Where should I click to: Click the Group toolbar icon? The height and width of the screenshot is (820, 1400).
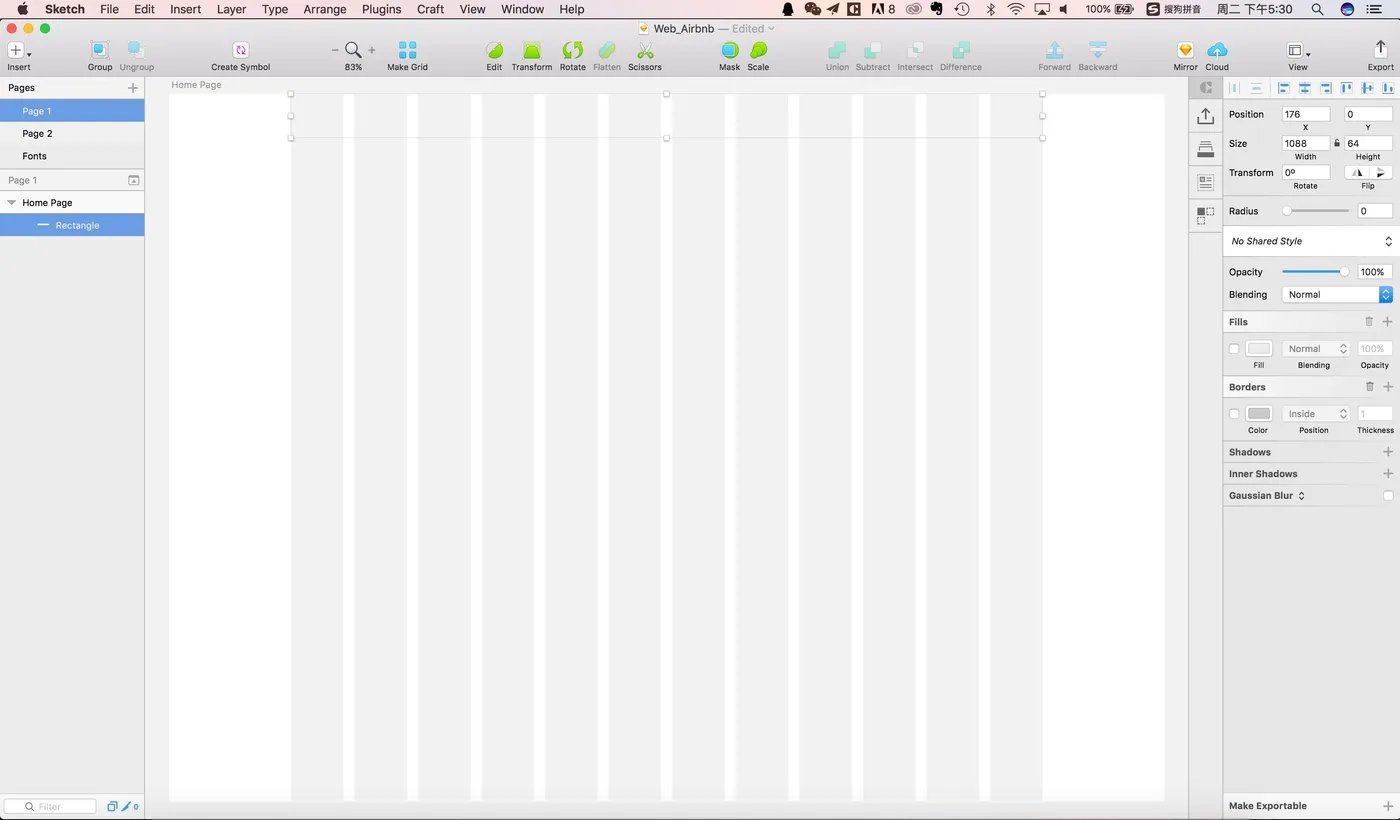click(x=100, y=50)
